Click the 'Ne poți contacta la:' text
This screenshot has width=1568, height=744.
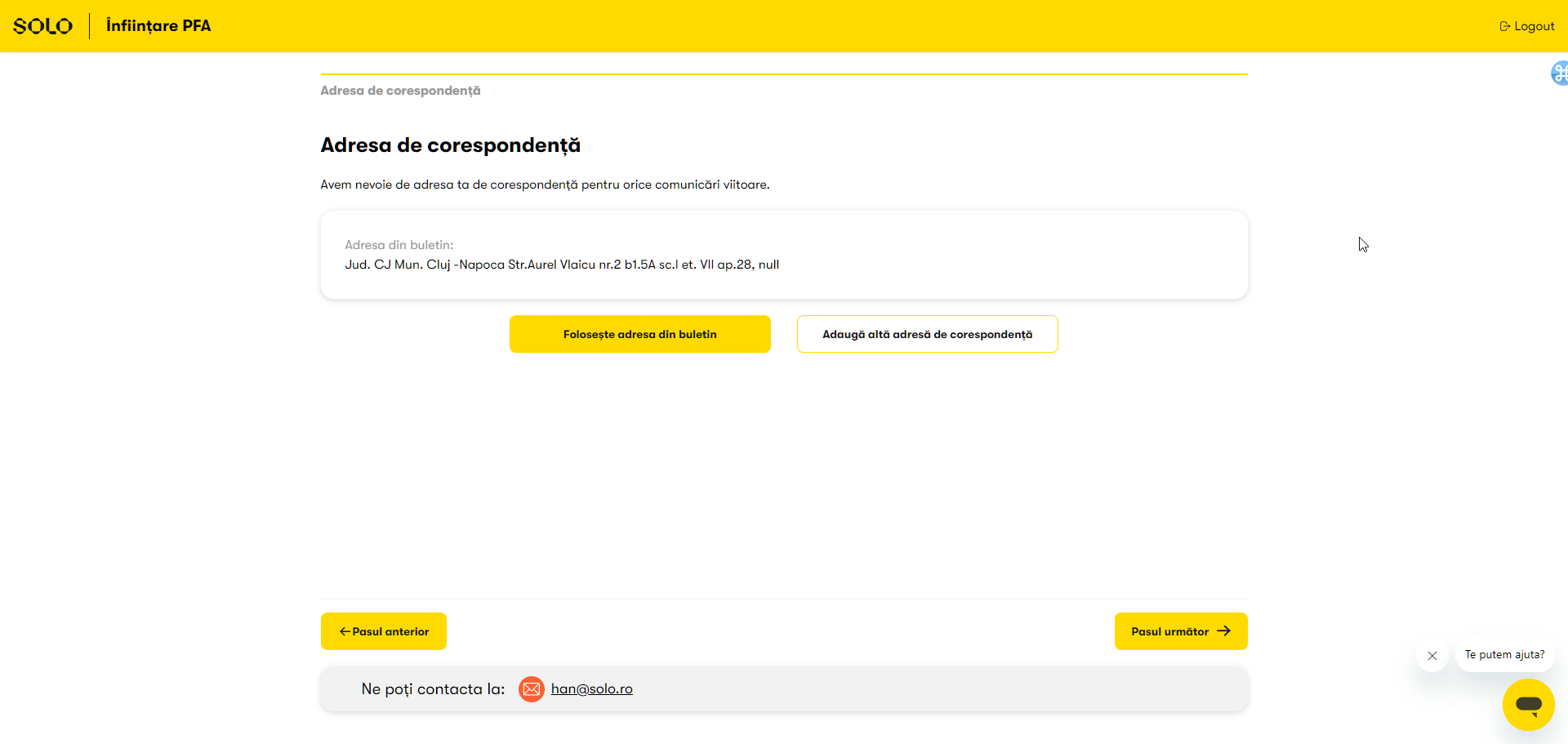click(x=433, y=689)
